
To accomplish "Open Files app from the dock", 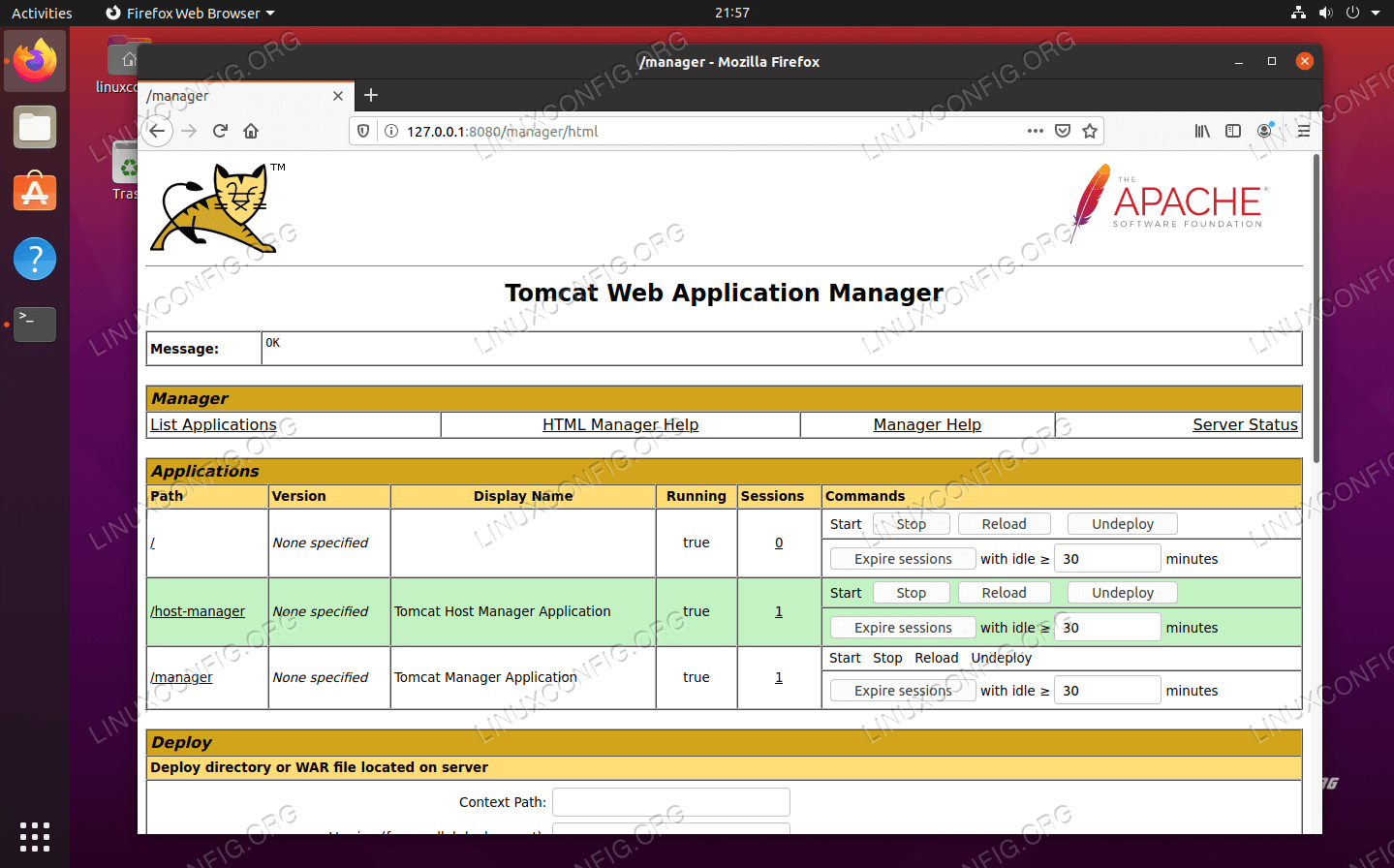I will [35, 127].
